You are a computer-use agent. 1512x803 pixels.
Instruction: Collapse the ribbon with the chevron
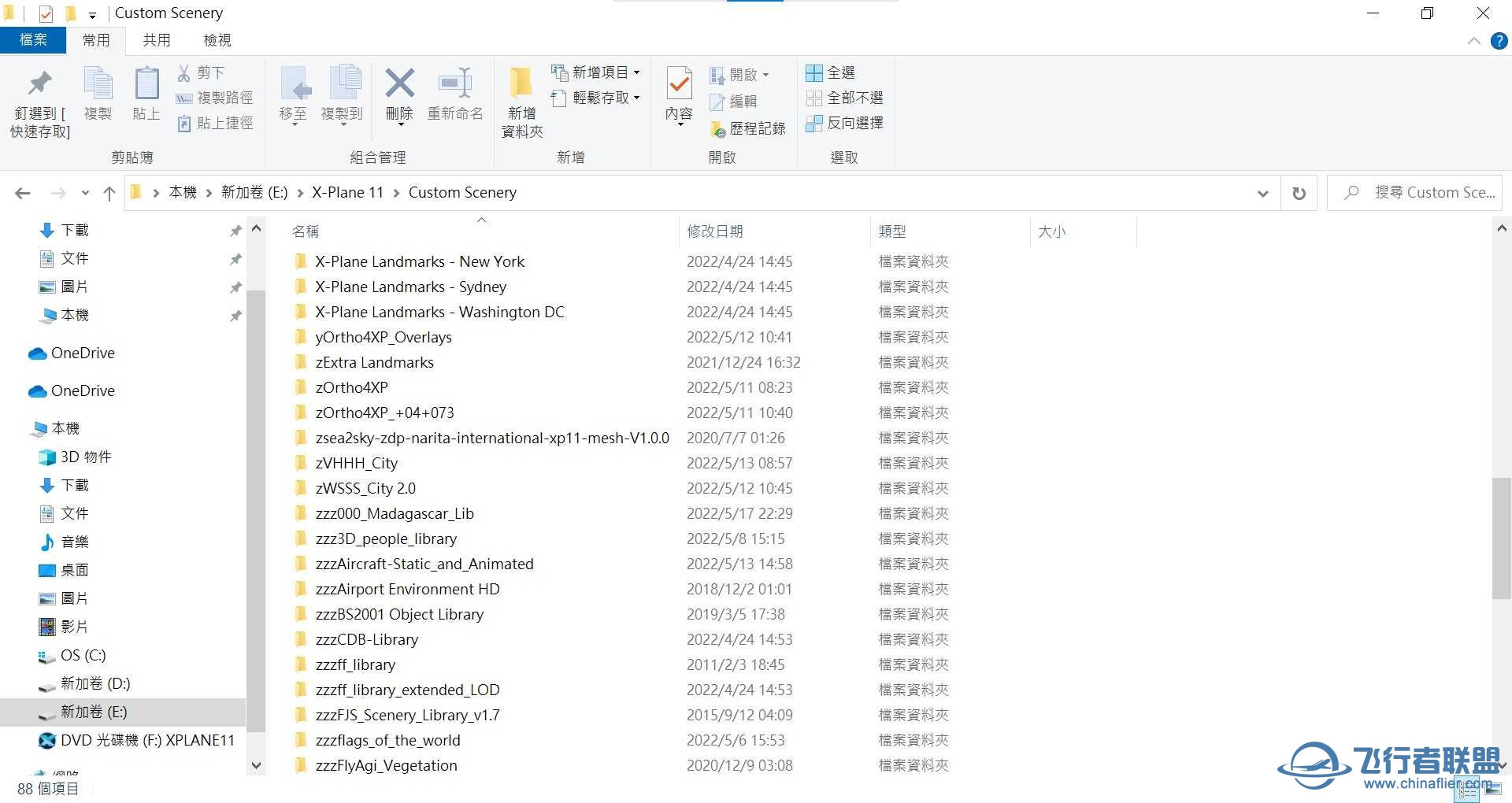pyautogui.click(x=1473, y=41)
